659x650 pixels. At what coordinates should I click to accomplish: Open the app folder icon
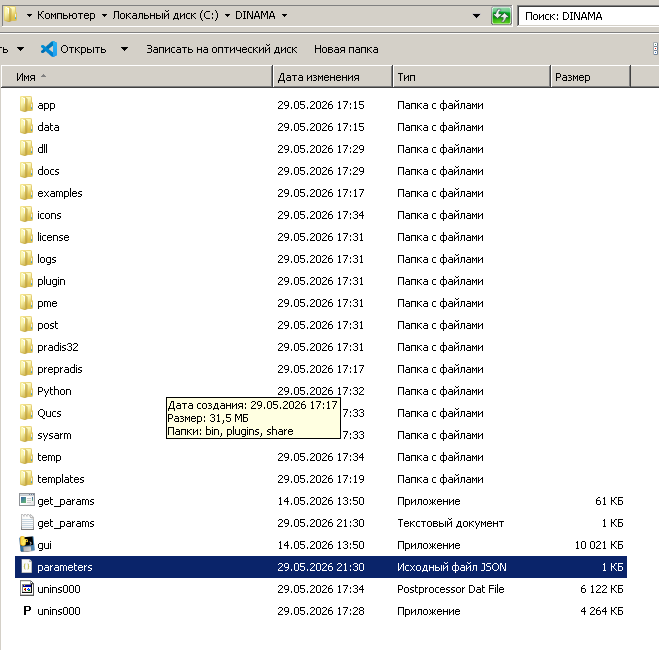(x=26, y=104)
